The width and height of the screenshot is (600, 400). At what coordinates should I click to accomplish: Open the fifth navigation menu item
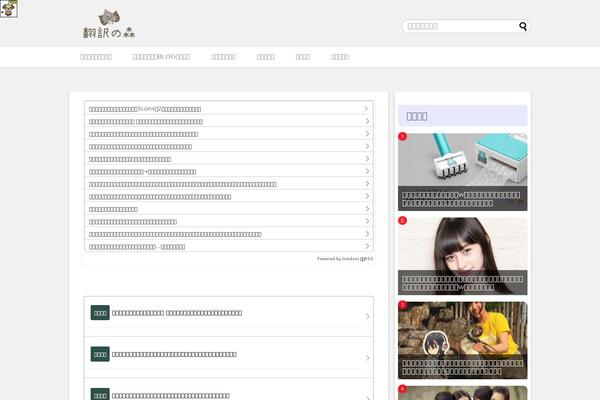tap(303, 57)
